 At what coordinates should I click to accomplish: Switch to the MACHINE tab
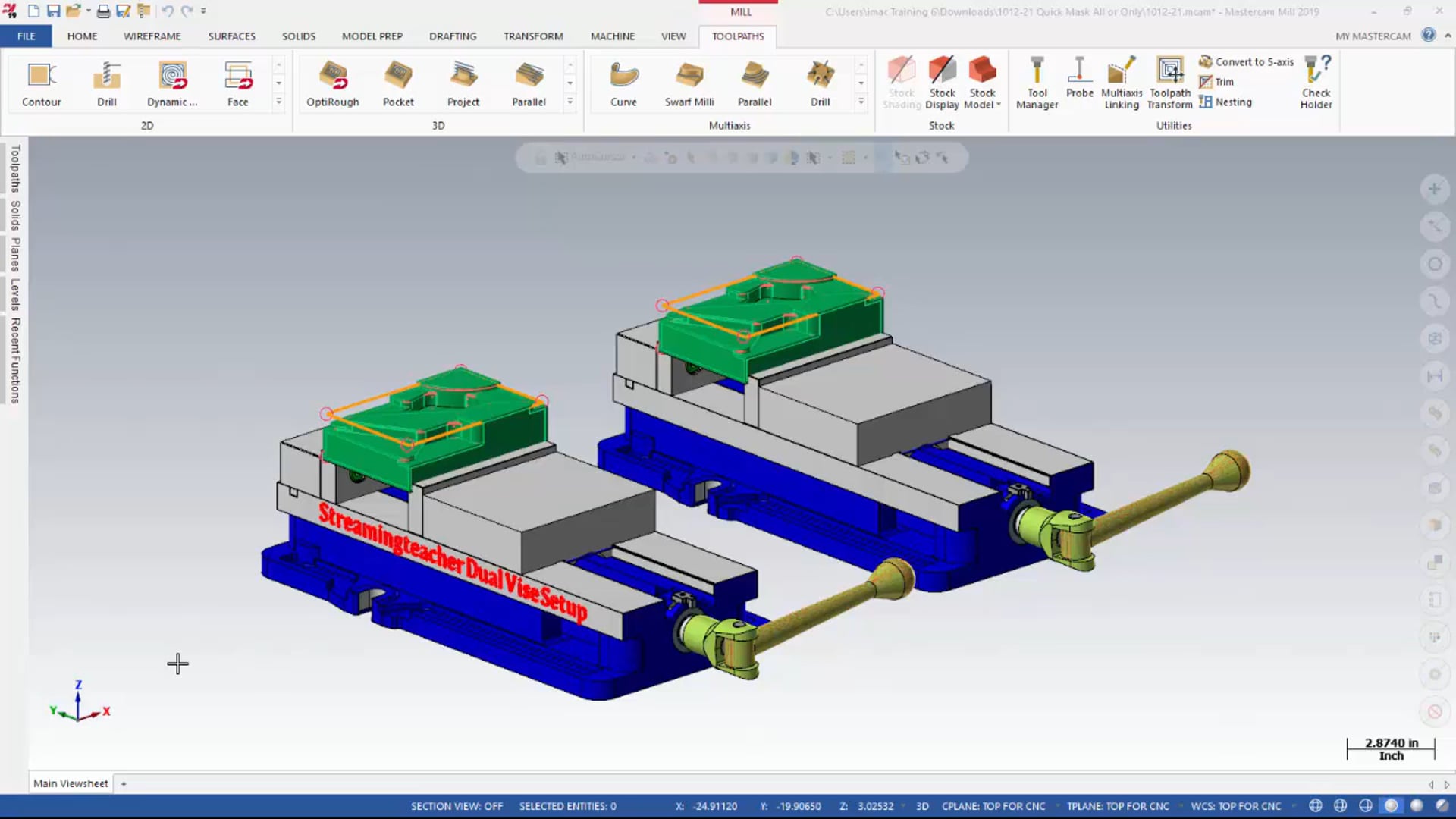[x=613, y=36]
